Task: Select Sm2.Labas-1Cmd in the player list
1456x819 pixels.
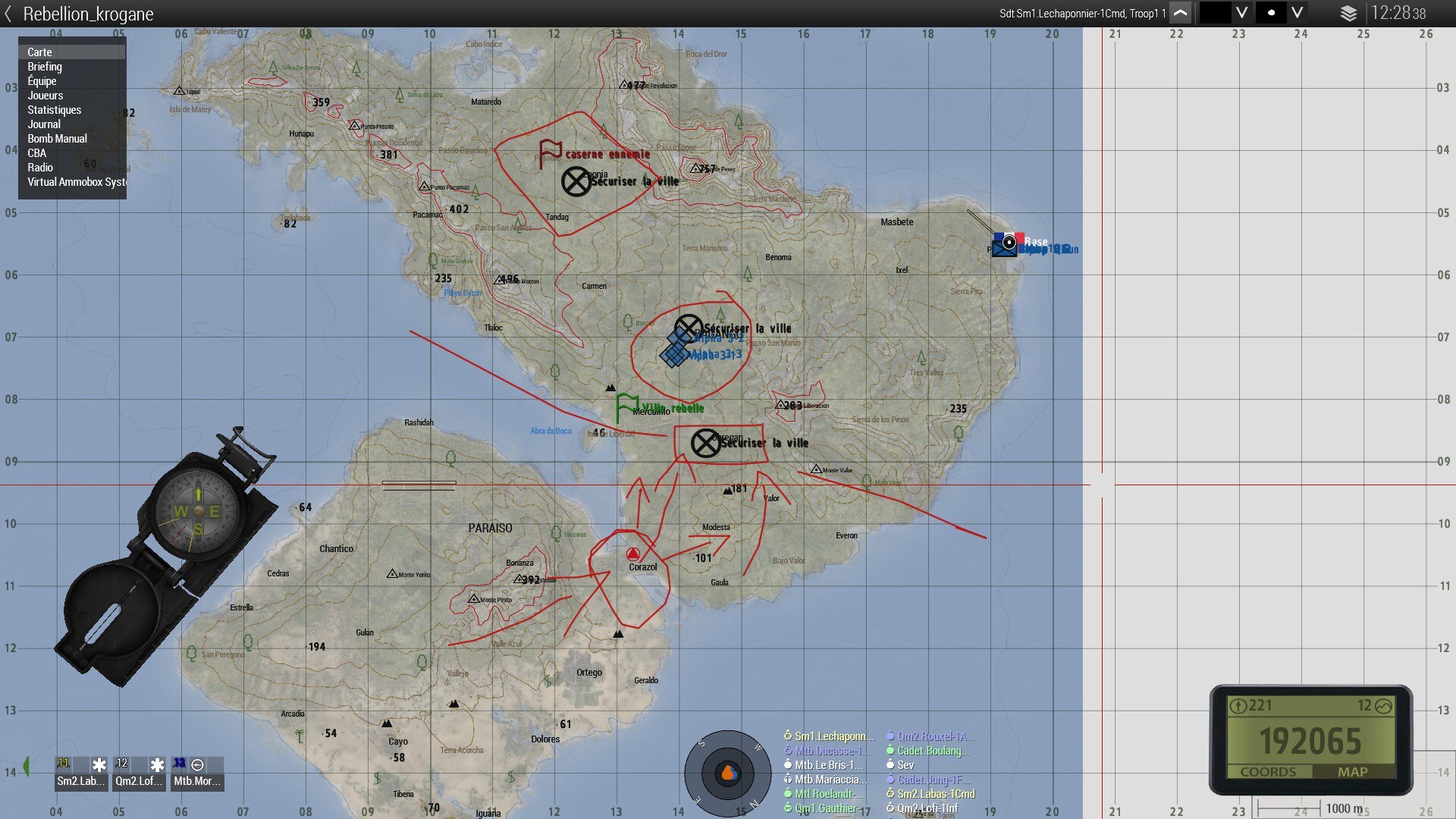Action: pyautogui.click(x=930, y=794)
